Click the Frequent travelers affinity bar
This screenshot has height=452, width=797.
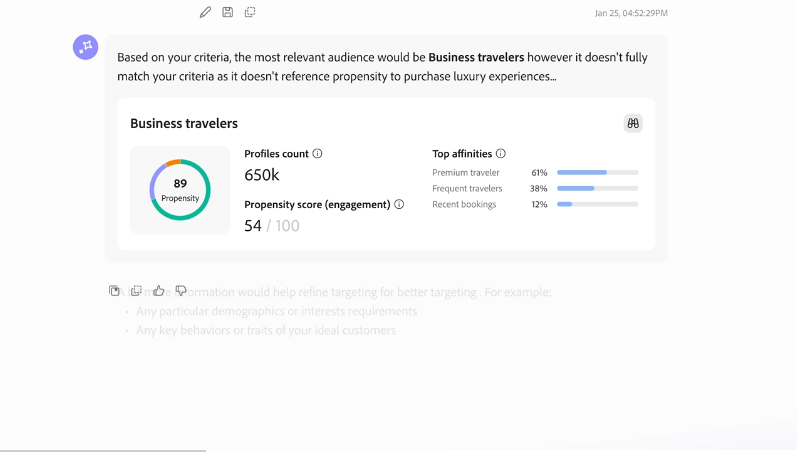coord(598,188)
